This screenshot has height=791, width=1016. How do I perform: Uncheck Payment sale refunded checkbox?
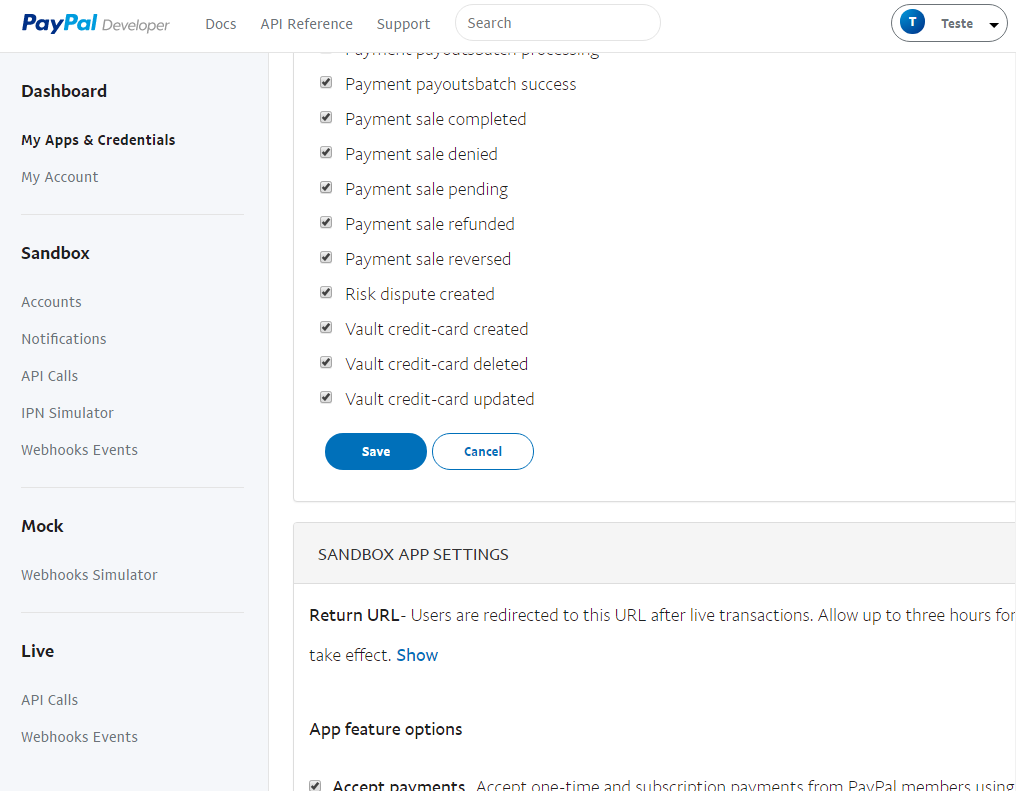pos(326,223)
